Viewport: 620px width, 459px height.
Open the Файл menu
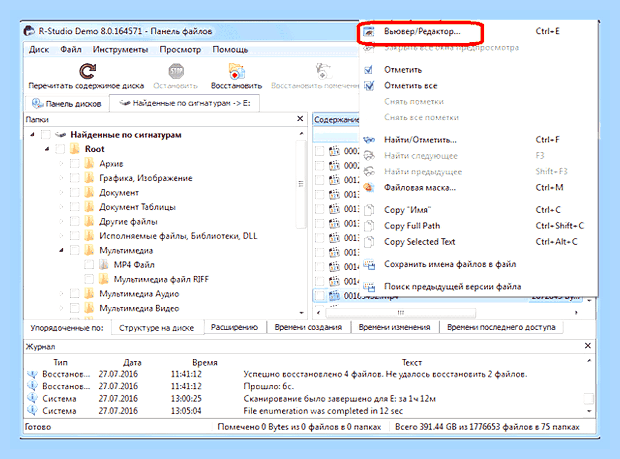coord(71,50)
